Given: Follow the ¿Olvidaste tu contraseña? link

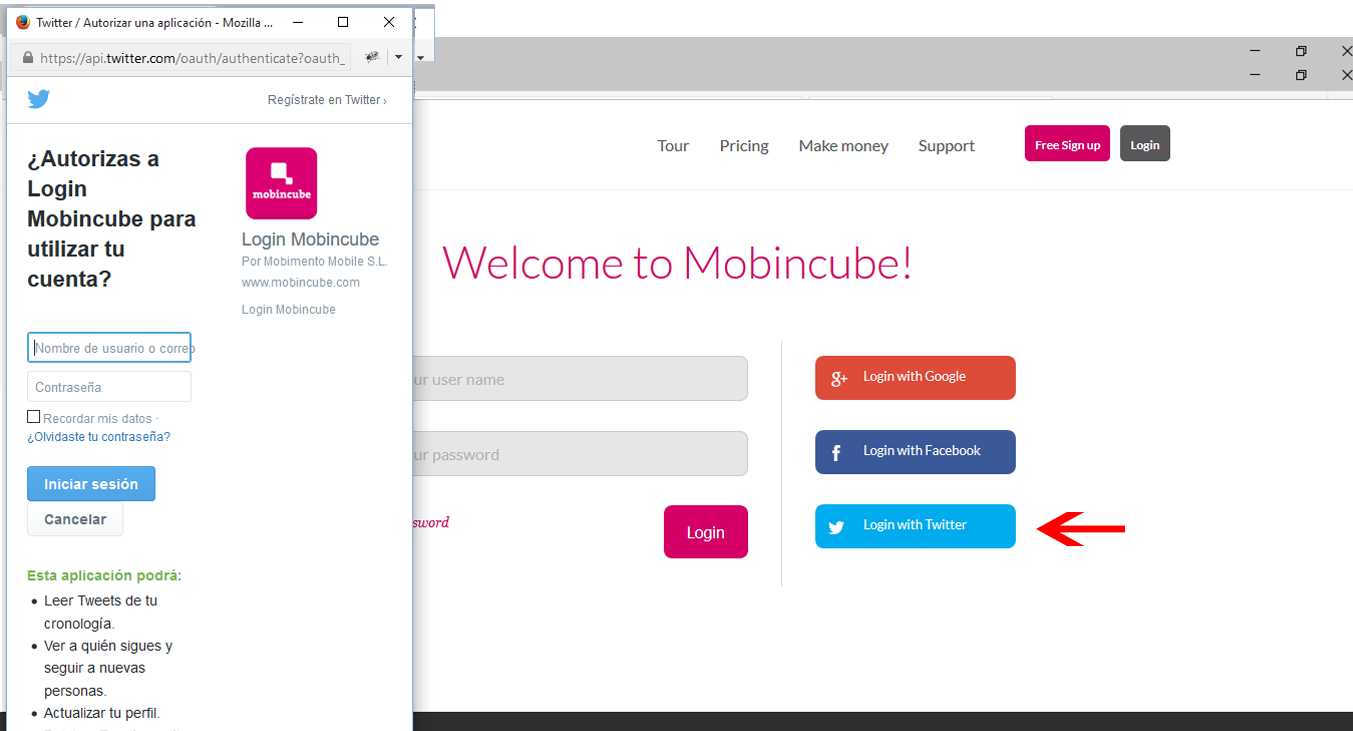Looking at the screenshot, I should [x=99, y=437].
